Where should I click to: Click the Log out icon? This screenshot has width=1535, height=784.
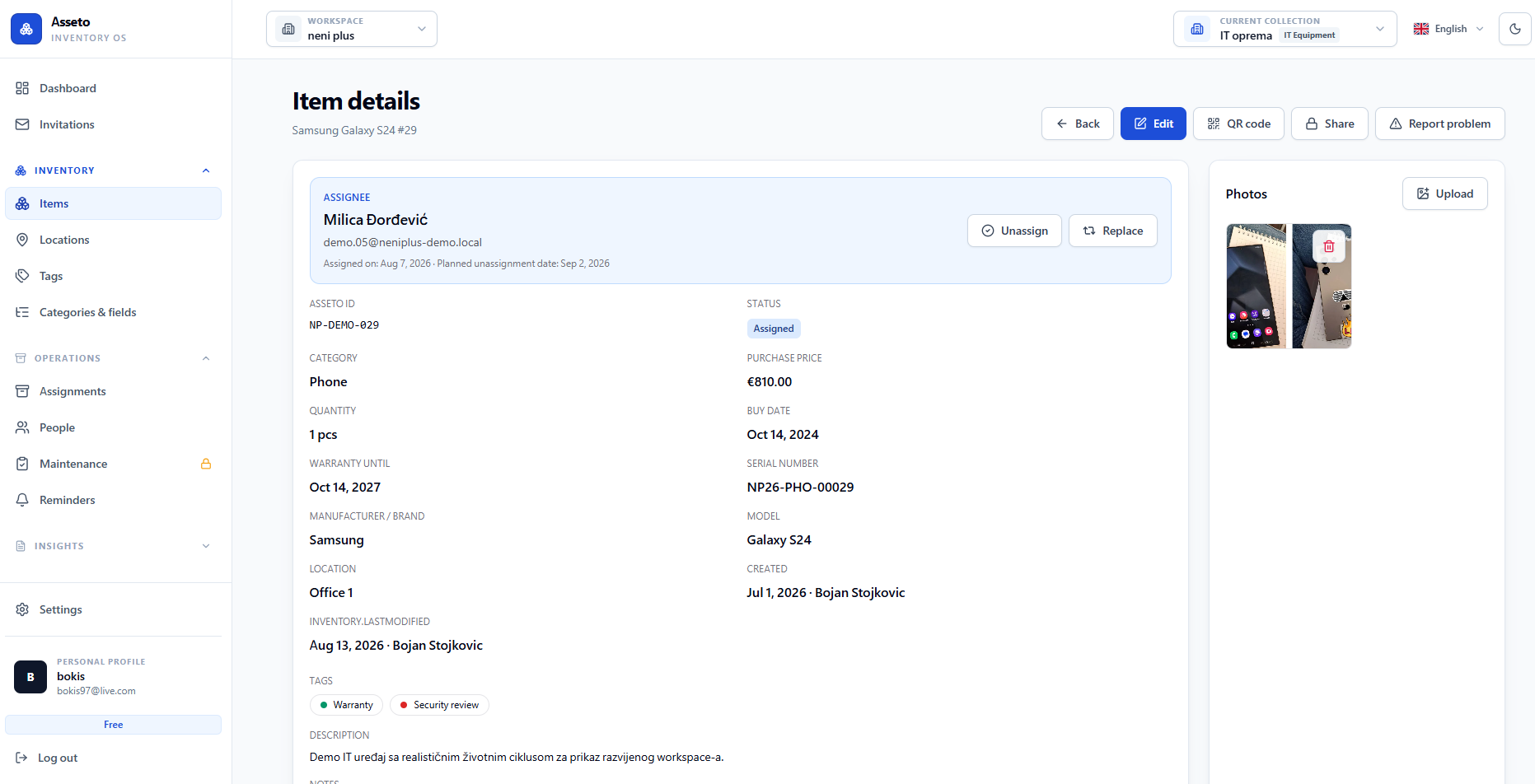(21, 758)
